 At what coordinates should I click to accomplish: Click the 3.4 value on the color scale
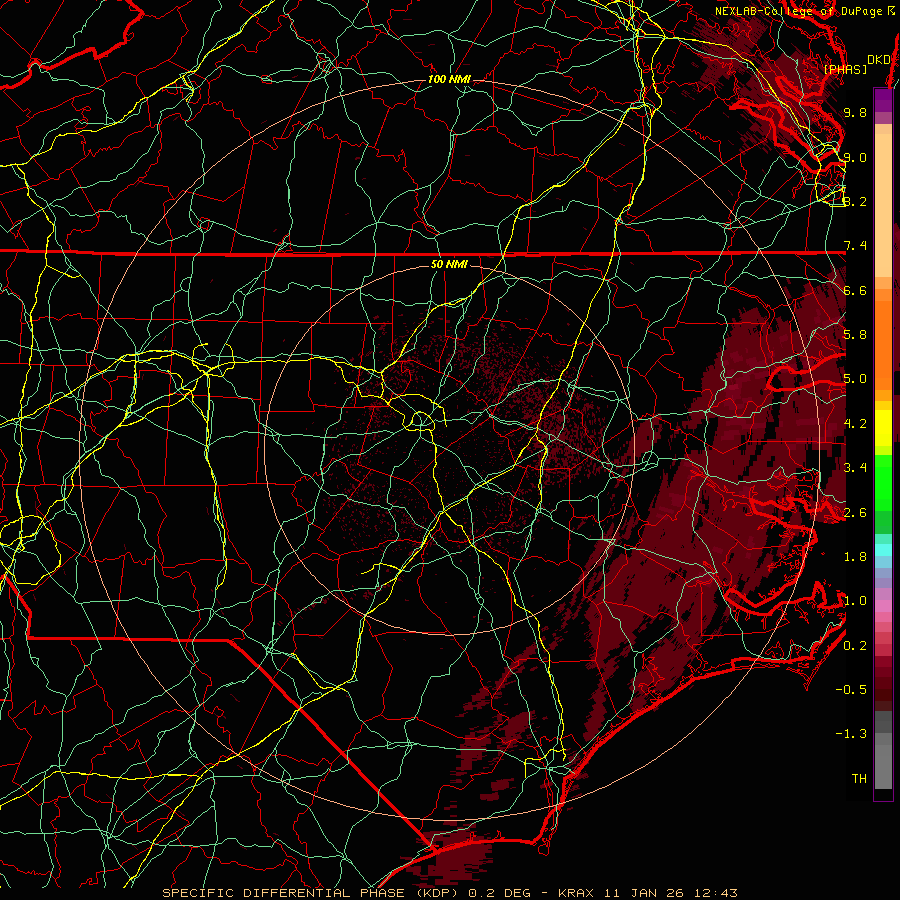pyautogui.click(x=855, y=468)
